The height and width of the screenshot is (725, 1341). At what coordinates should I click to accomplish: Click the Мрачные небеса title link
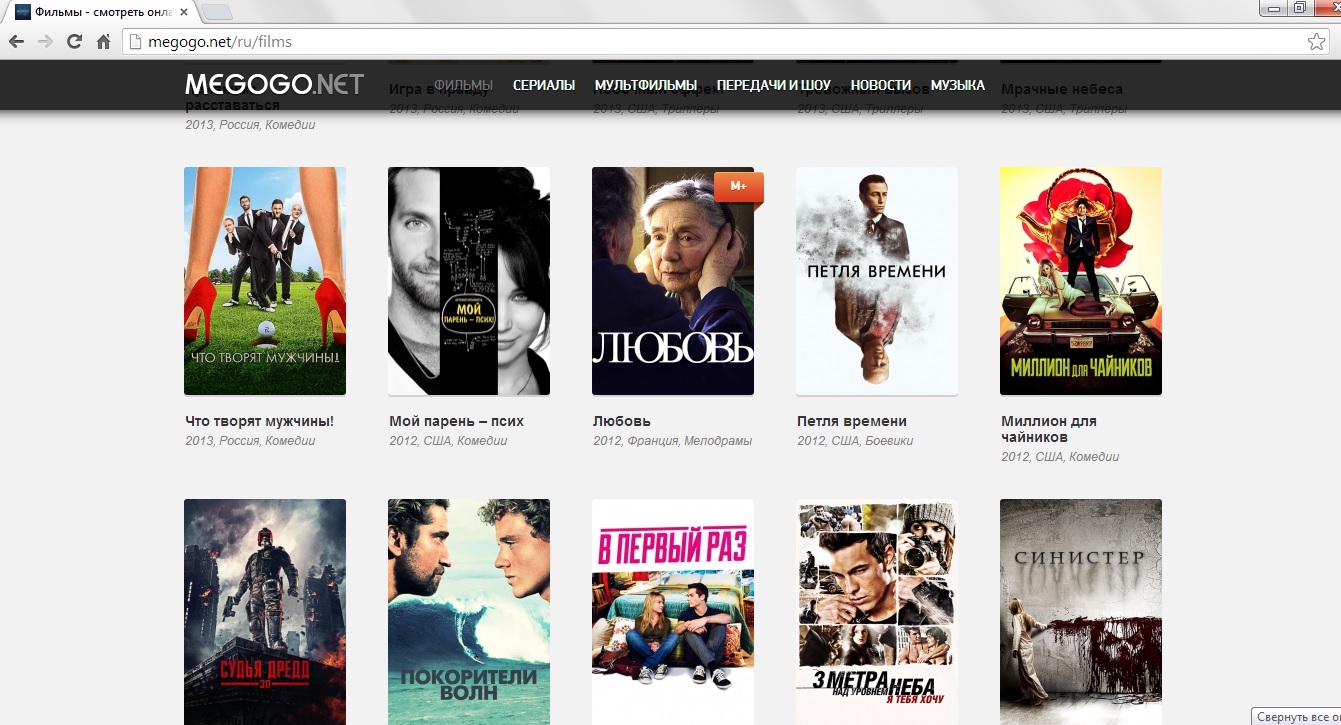[1062, 89]
